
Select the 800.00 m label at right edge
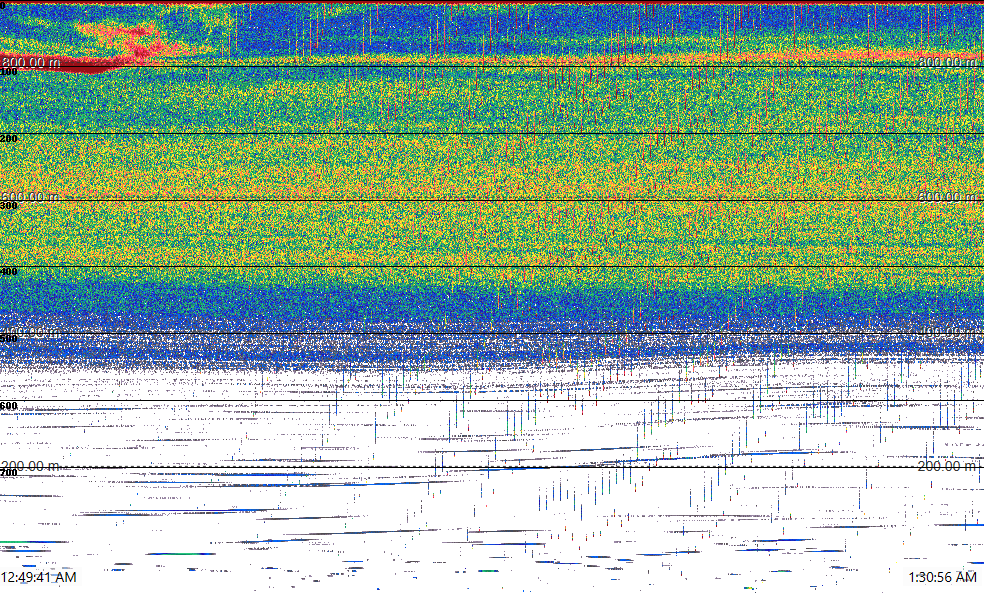[x=948, y=62]
